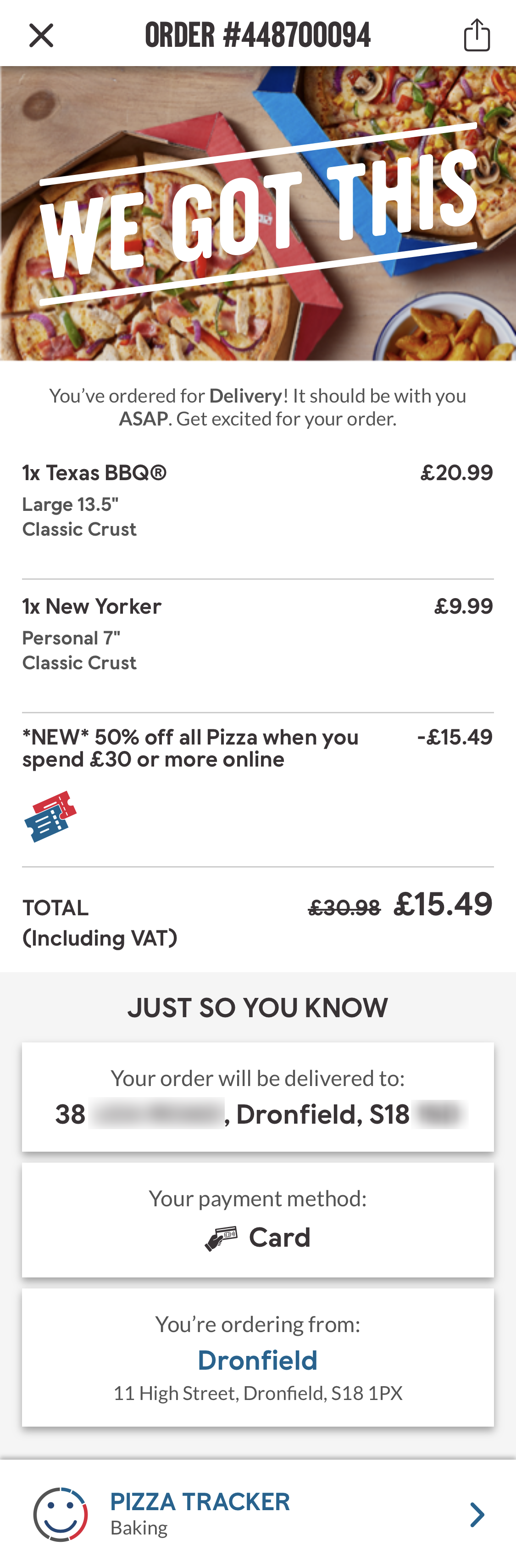Click the WE GOT THIS banner image
The width and height of the screenshot is (516, 1568).
click(x=258, y=213)
